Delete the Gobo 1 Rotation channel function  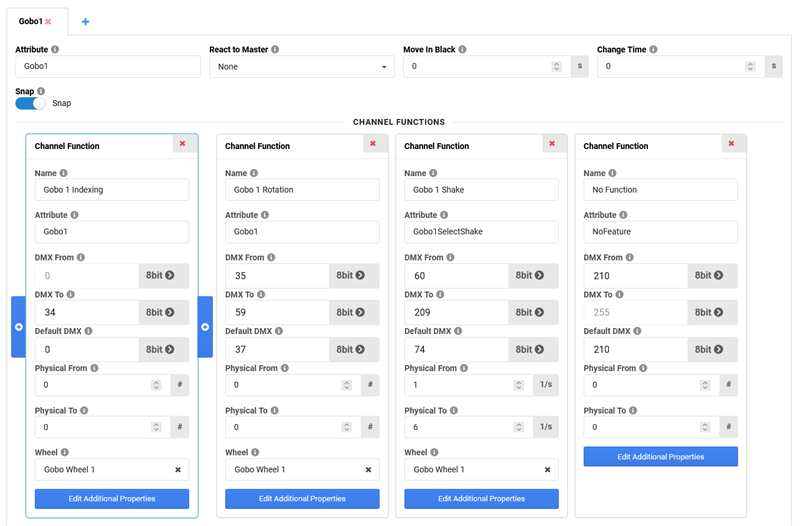pyautogui.click(x=372, y=144)
